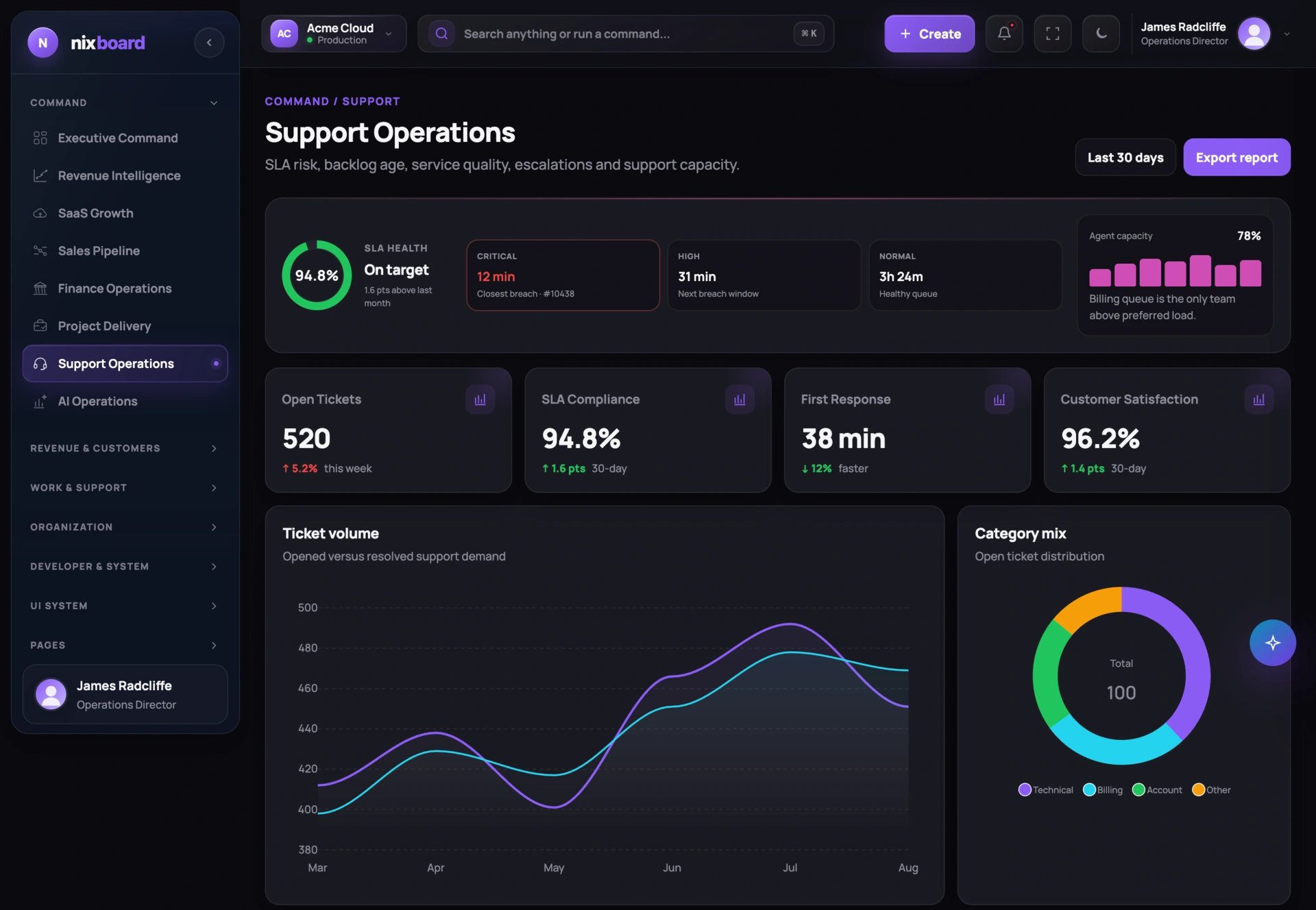This screenshot has width=1316, height=910.
Task: Open Finance Operations in sidebar
Action: click(x=114, y=288)
